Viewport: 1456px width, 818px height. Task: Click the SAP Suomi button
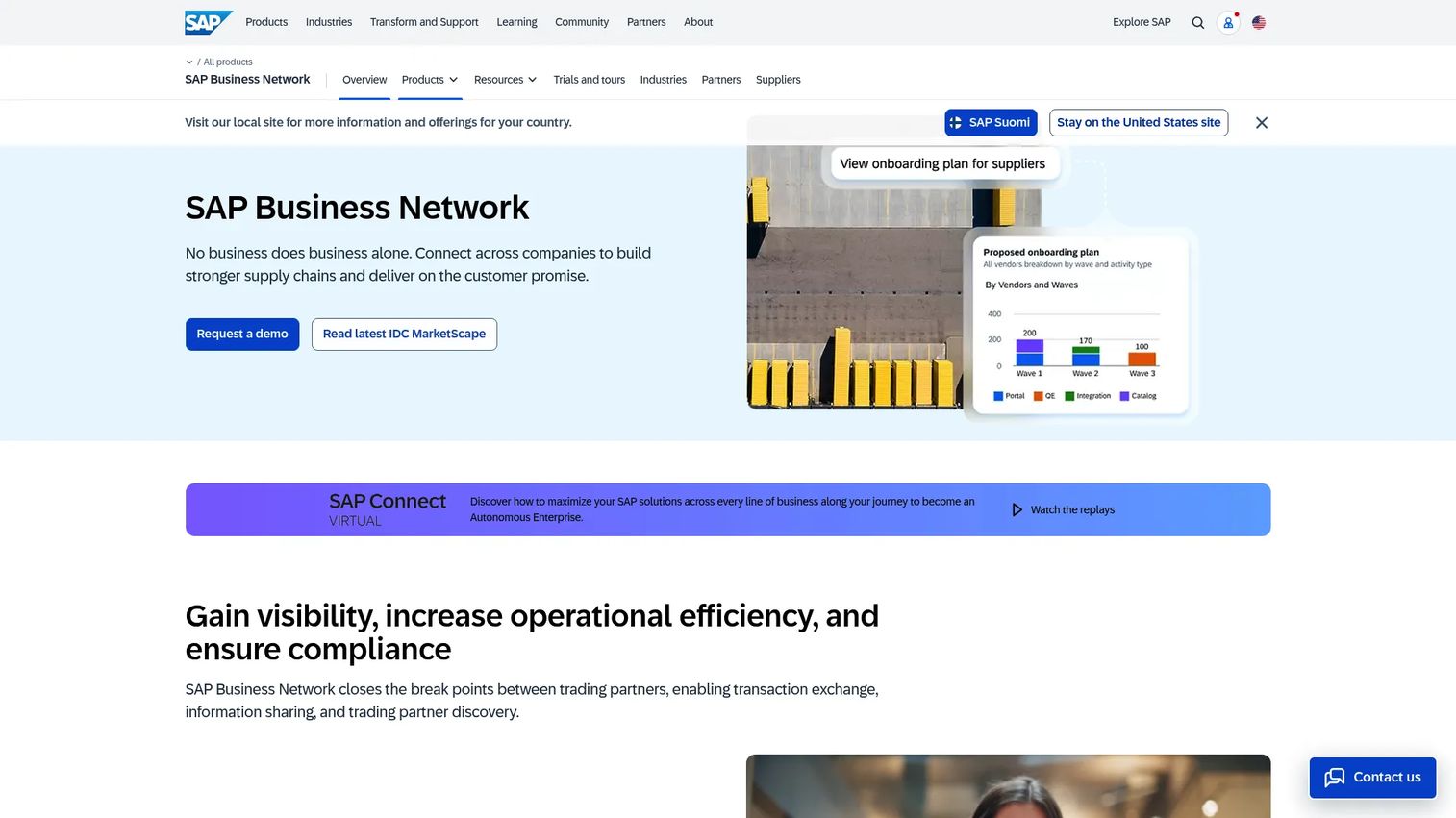click(991, 123)
